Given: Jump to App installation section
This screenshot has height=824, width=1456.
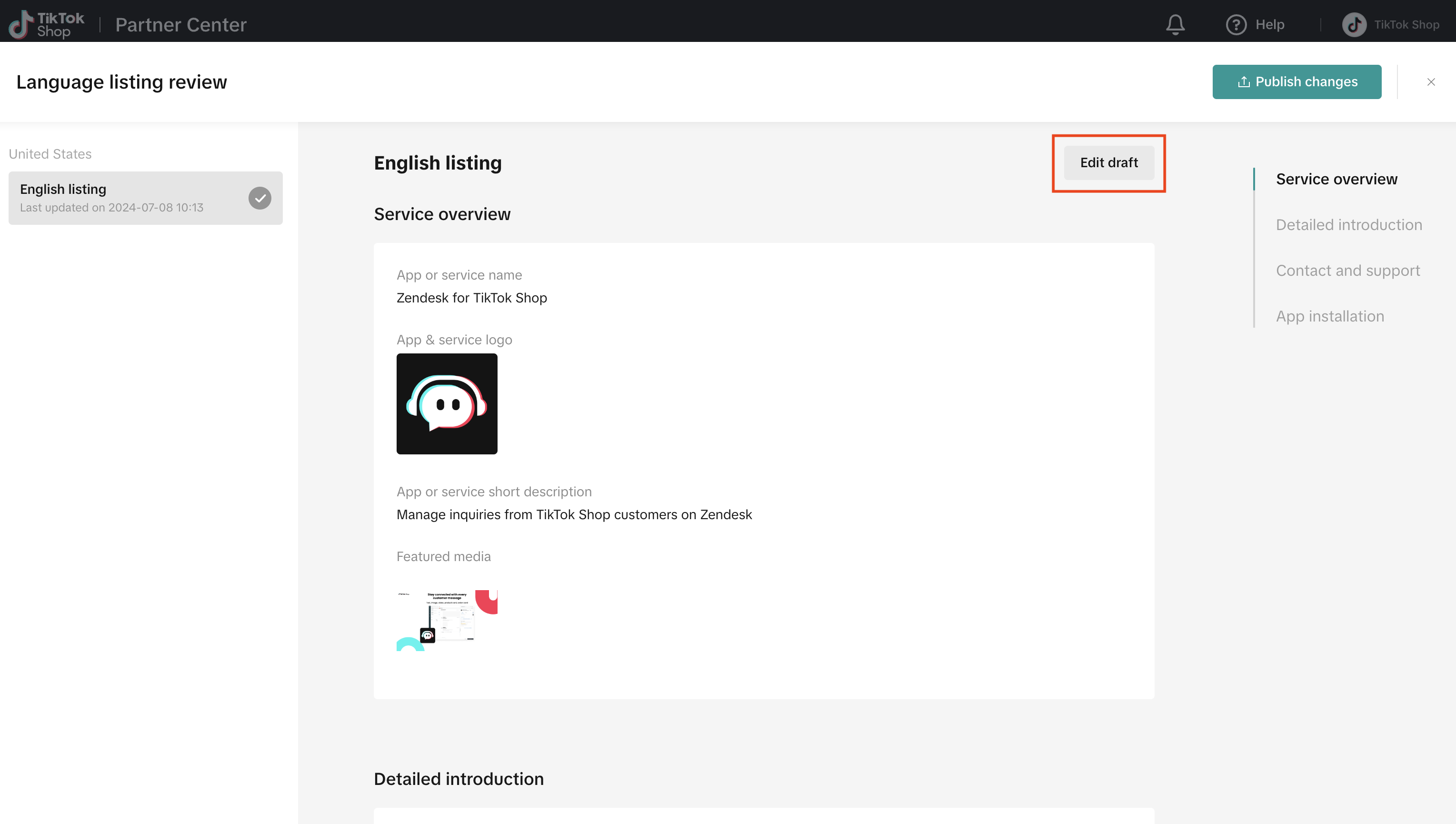Looking at the screenshot, I should click(1330, 316).
